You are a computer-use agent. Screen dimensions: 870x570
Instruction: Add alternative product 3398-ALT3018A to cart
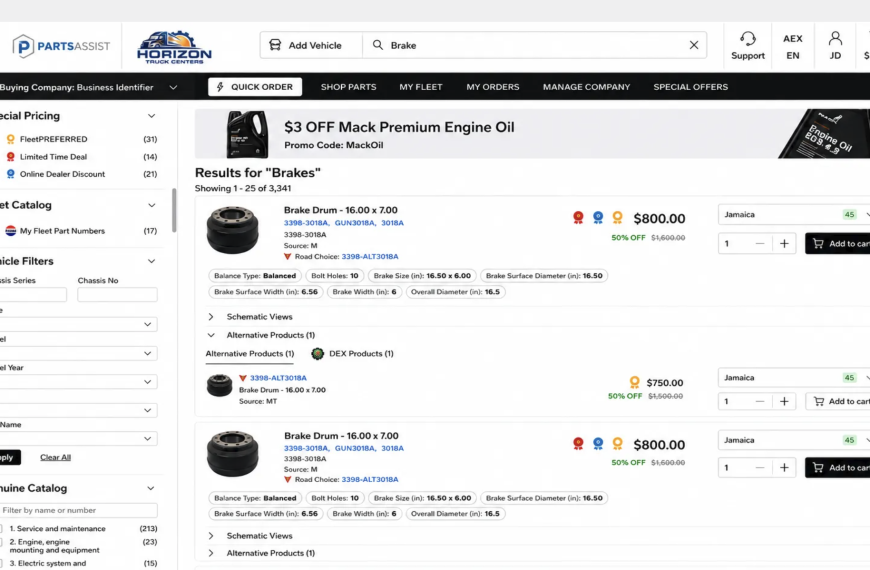pyautogui.click(x=837, y=401)
